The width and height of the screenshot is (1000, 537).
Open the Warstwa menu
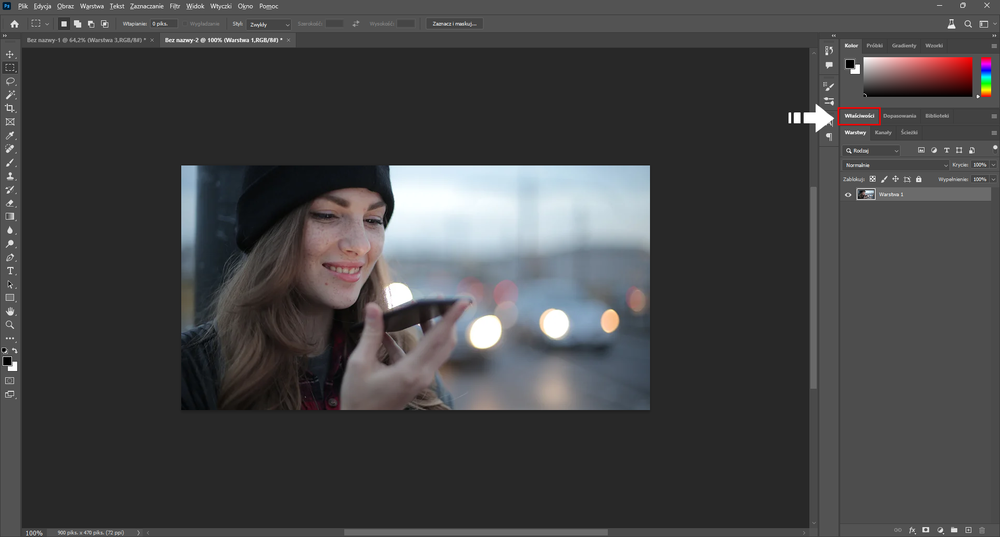(92, 6)
